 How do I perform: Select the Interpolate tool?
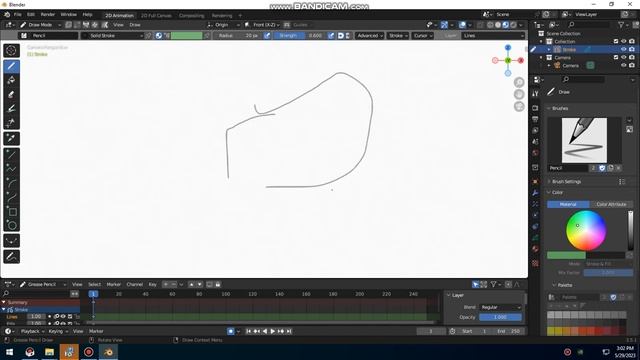click(11, 241)
